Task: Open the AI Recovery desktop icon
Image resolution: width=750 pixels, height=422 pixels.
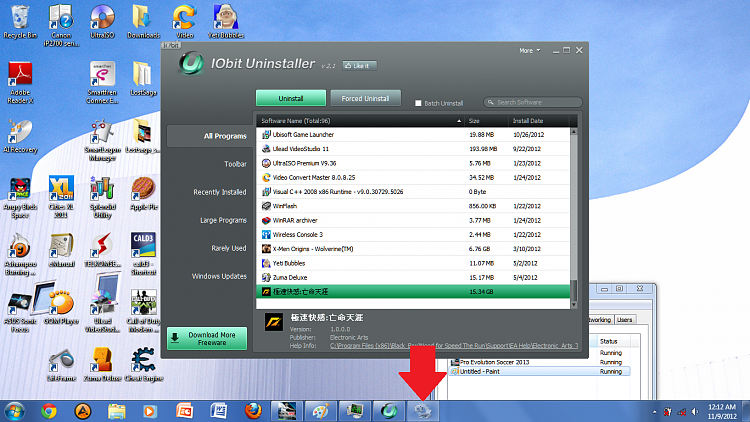Action: (x=20, y=136)
